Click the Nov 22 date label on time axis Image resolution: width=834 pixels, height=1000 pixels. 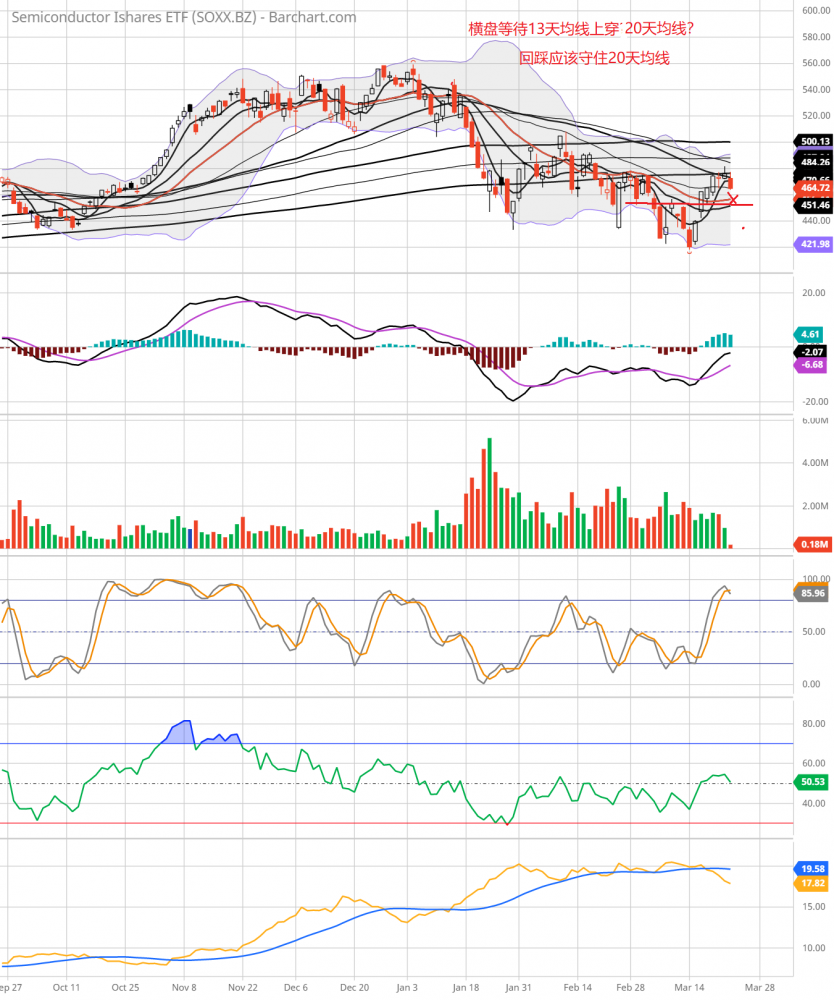click(243, 985)
